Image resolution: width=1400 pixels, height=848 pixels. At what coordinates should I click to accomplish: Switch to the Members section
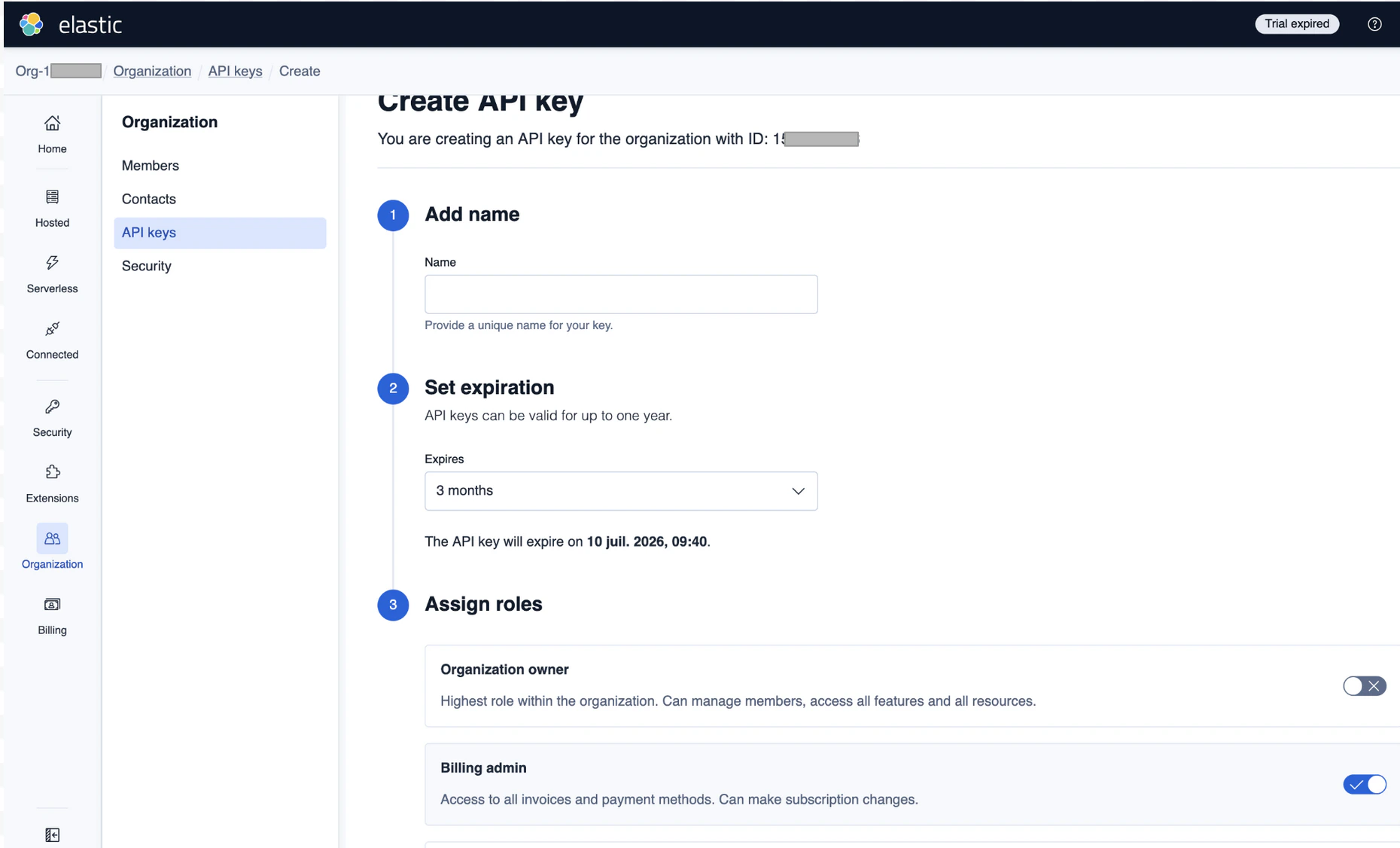click(150, 166)
